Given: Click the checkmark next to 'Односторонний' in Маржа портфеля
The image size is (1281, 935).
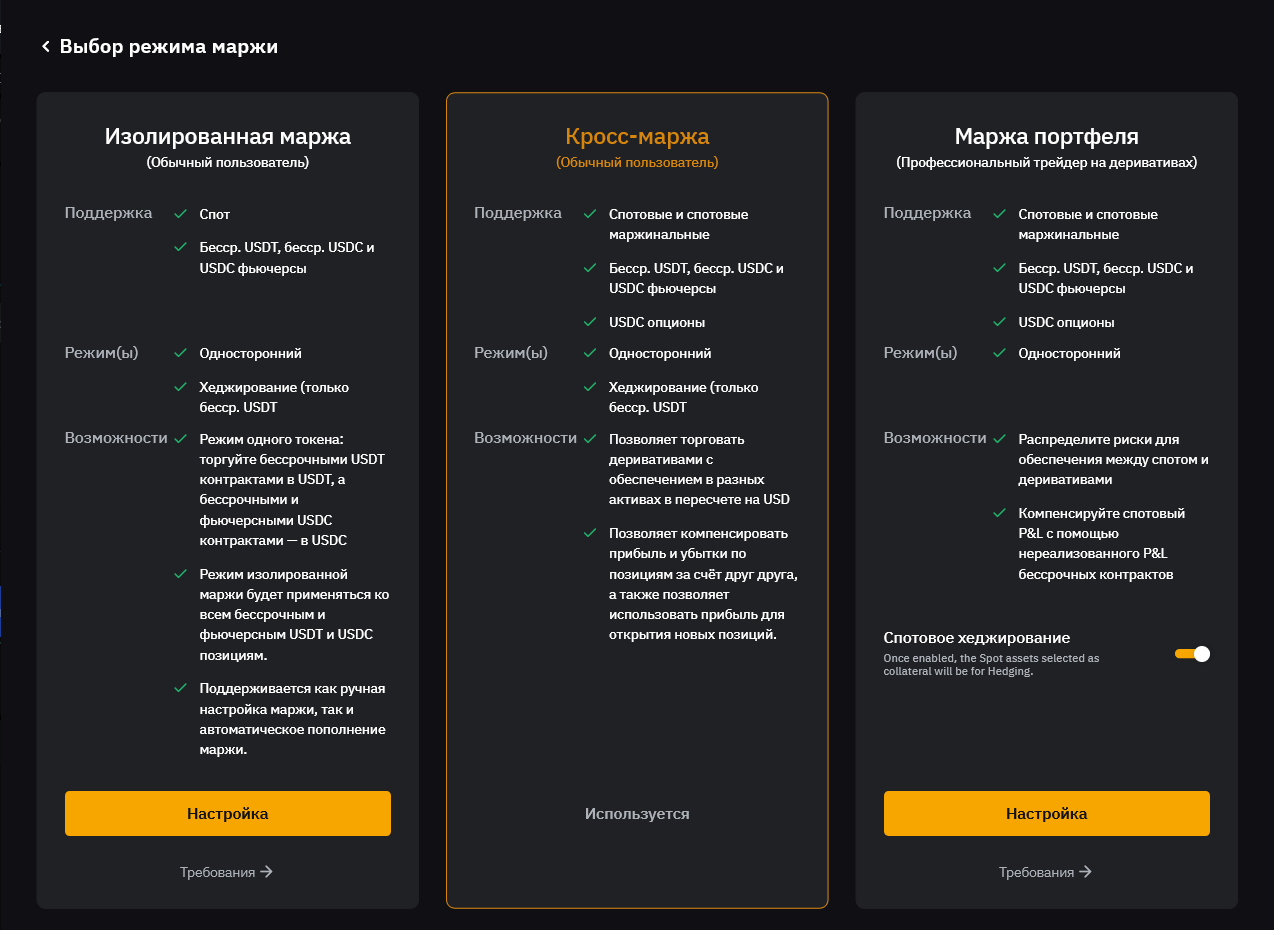Looking at the screenshot, I should [x=999, y=352].
